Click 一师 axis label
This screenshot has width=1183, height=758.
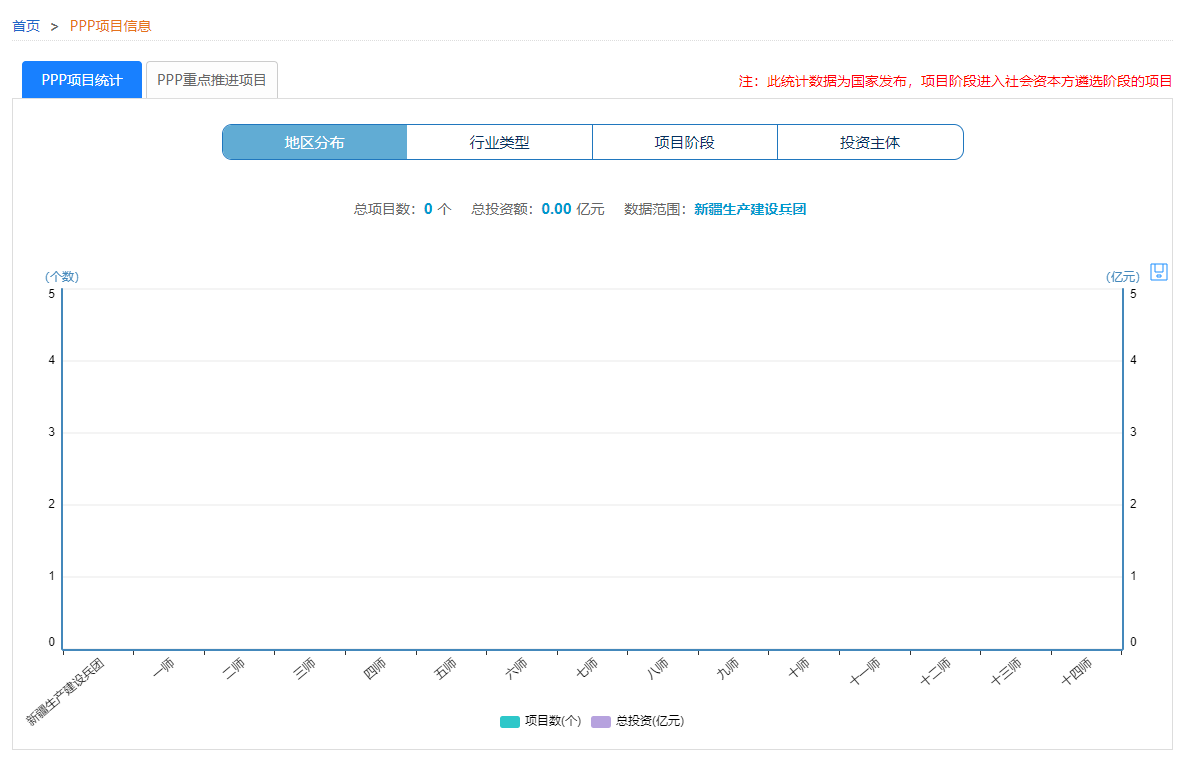164,667
